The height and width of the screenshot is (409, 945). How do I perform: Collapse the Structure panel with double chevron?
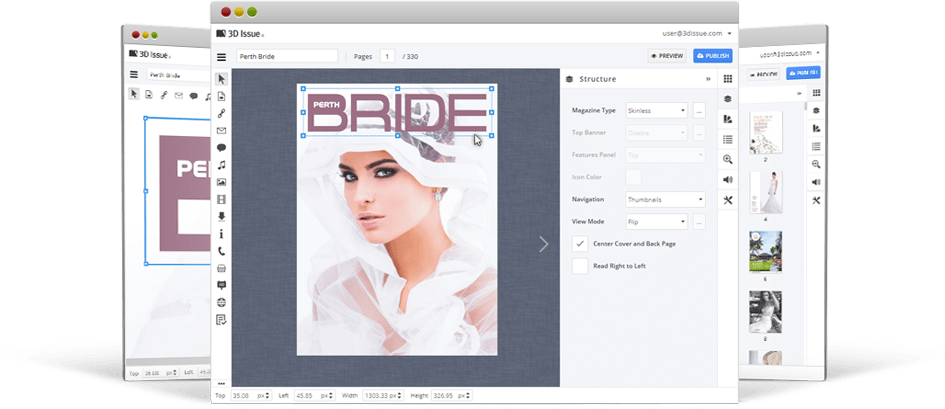pyautogui.click(x=708, y=79)
